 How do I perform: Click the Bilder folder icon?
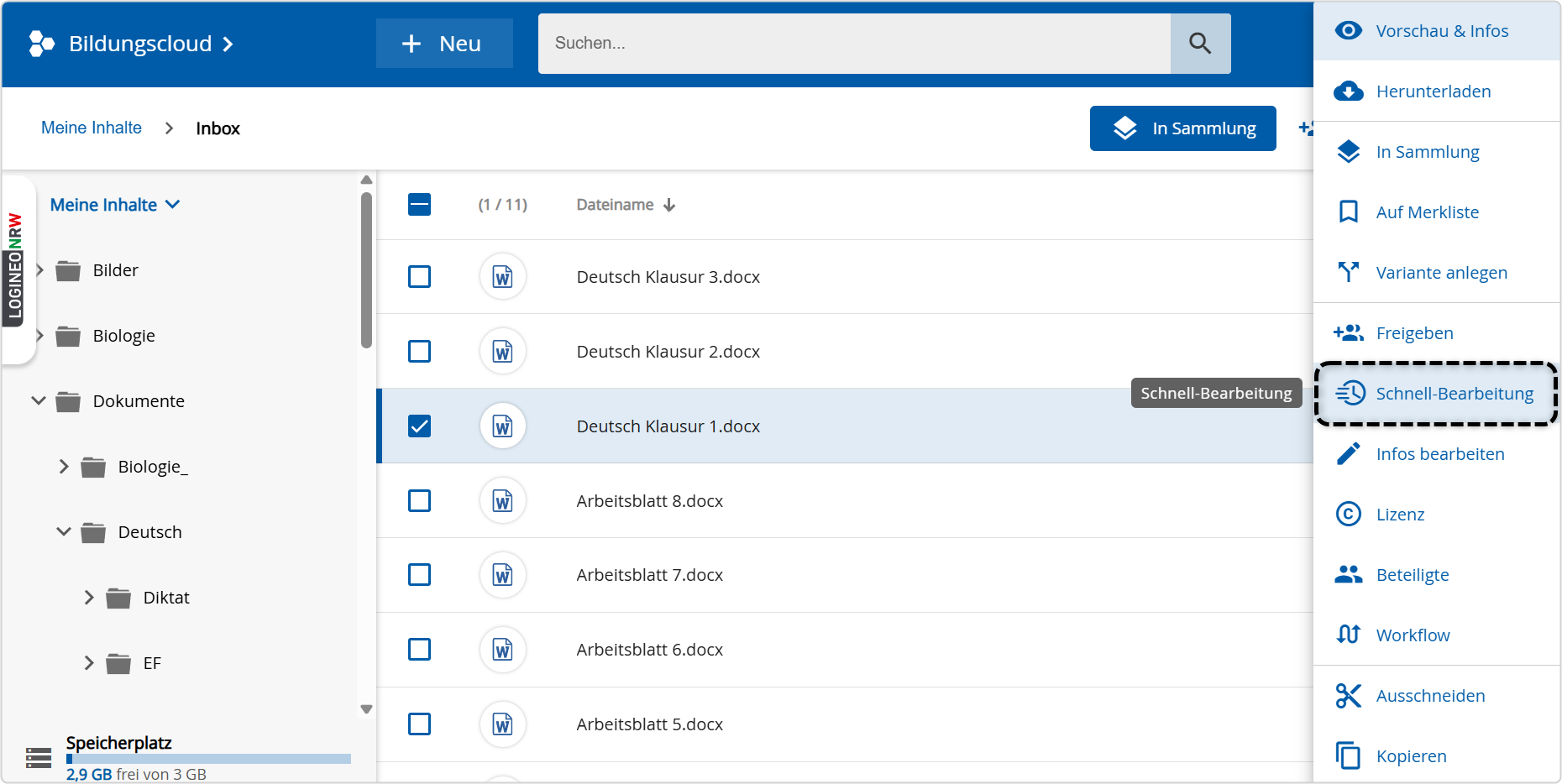click(x=68, y=270)
